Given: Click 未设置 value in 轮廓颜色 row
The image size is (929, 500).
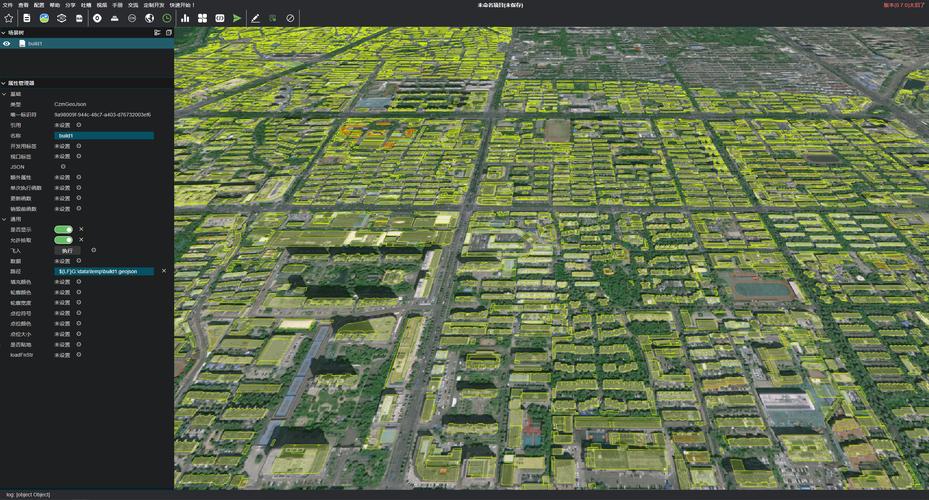Looking at the screenshot, I should coord(62,293).
